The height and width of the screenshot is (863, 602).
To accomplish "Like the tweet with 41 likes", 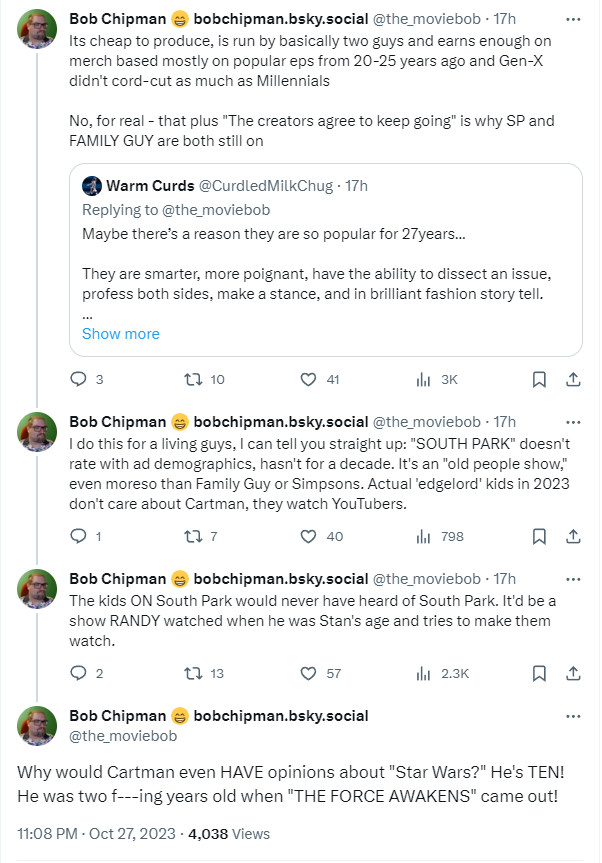I will 309,379.
